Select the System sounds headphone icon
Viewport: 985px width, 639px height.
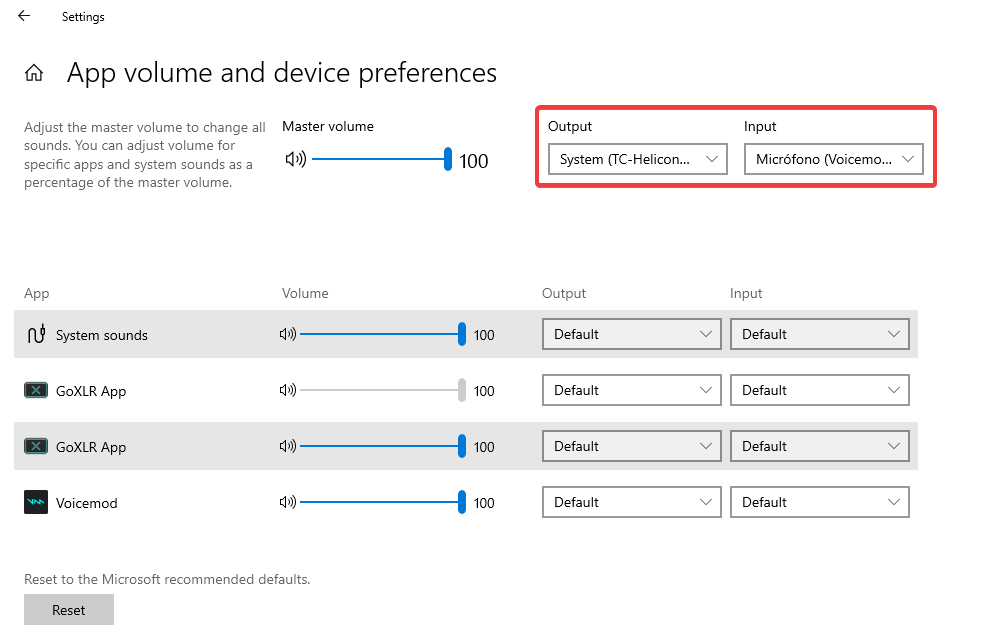tap(36, 334)
